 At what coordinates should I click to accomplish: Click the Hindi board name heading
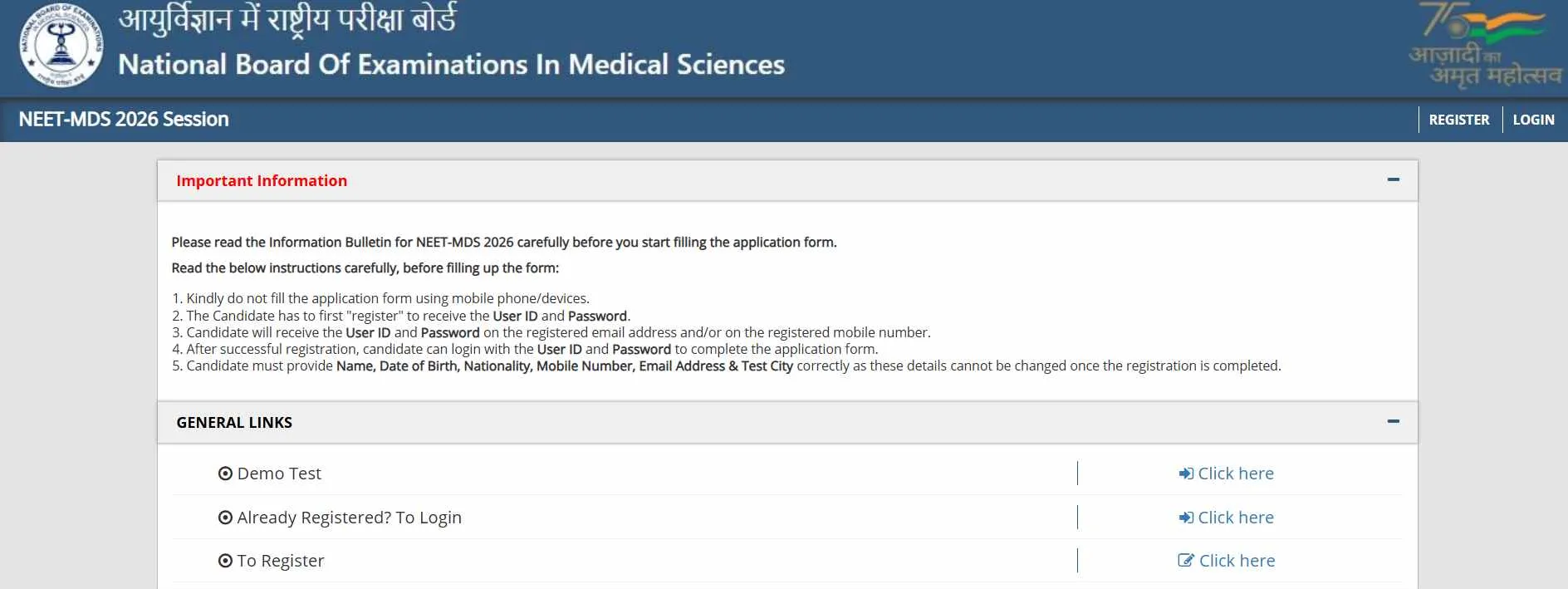[287, 20]
